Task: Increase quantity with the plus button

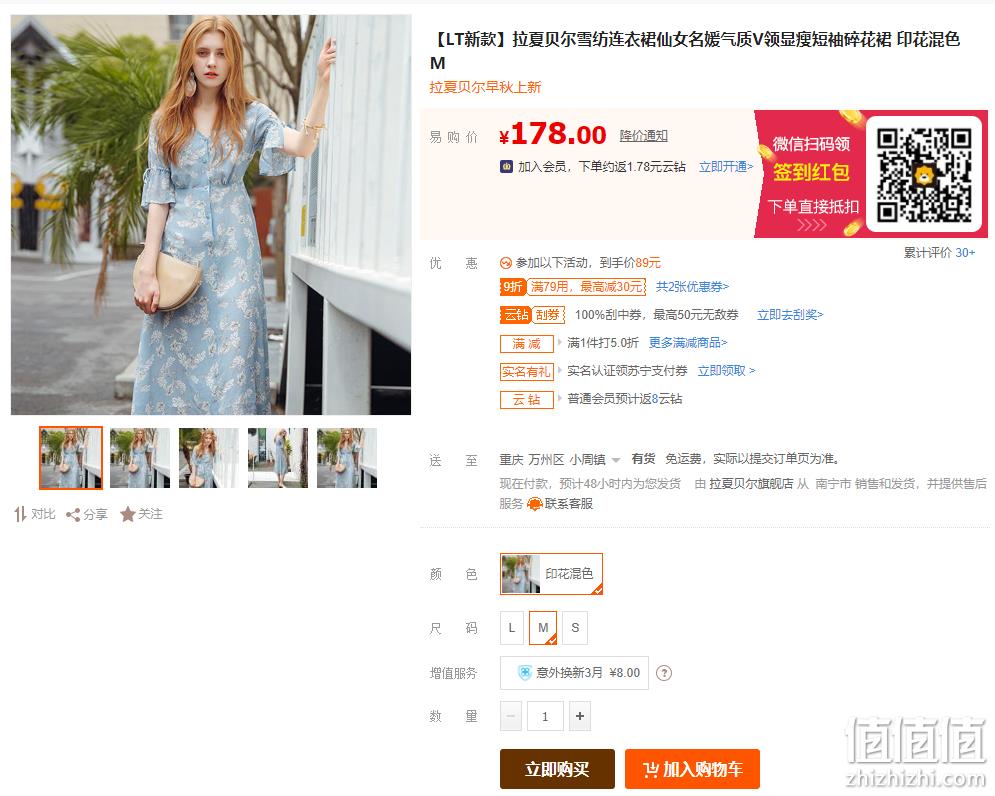Action: pyautogui.click(x=580, y=716)
